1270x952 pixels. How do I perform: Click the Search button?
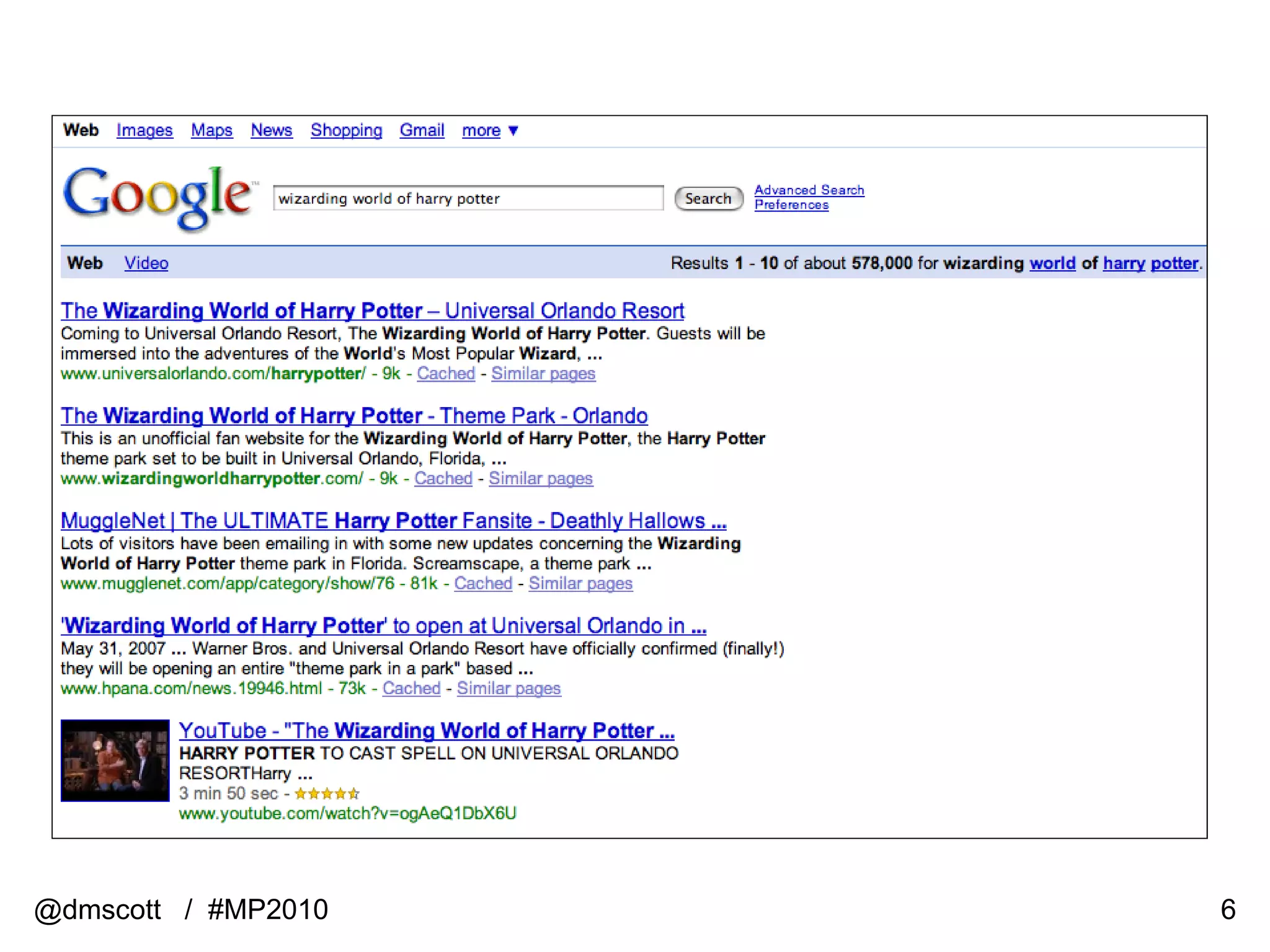708,198
